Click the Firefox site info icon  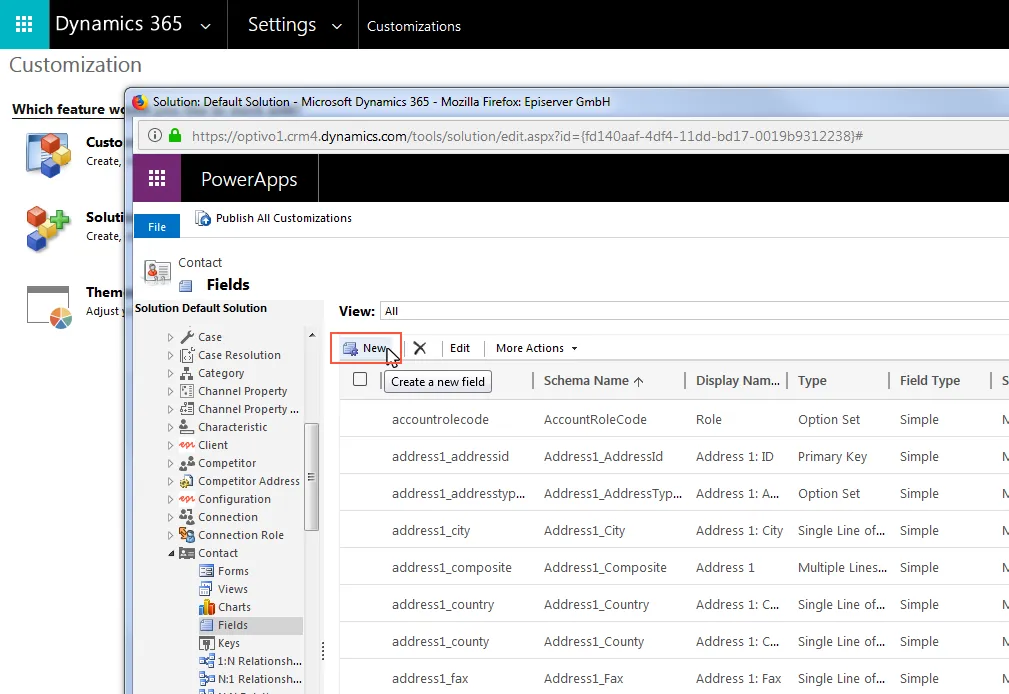coord(154,136)
